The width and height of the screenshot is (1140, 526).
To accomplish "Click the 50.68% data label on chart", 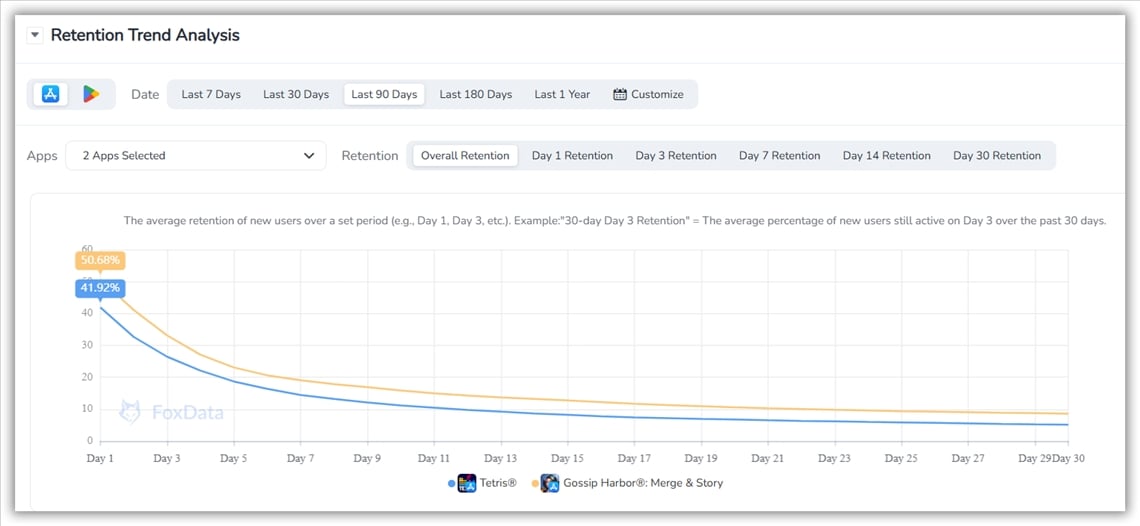I will click(100, 260).
